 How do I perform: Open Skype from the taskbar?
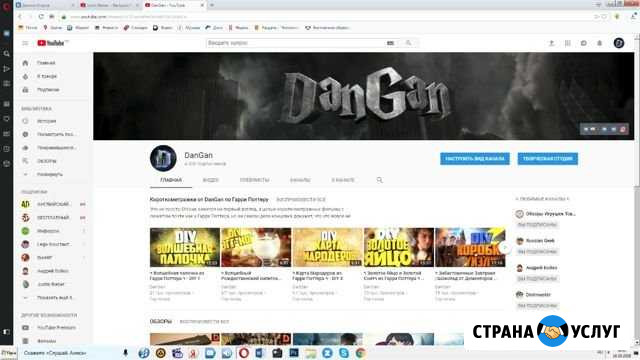tap(344, 353)
